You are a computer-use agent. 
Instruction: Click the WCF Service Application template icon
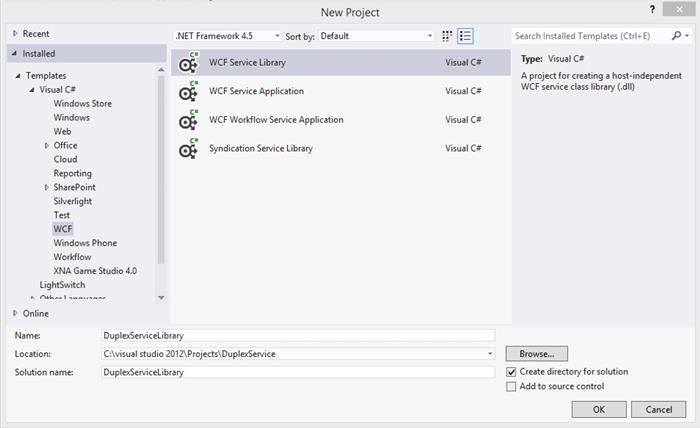(188, 91)
